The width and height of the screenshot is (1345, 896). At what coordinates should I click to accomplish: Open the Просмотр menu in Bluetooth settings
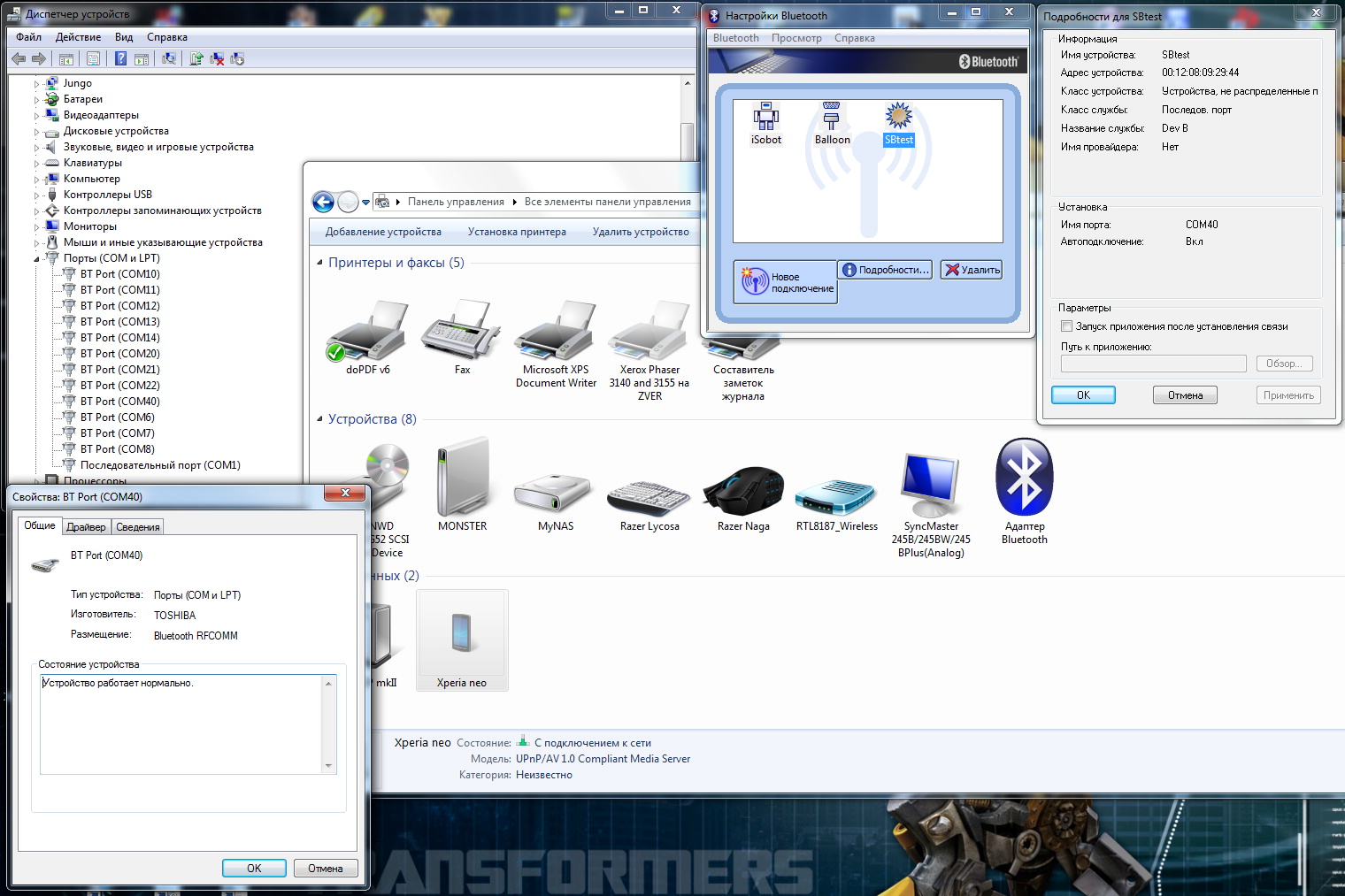point(795,38)
